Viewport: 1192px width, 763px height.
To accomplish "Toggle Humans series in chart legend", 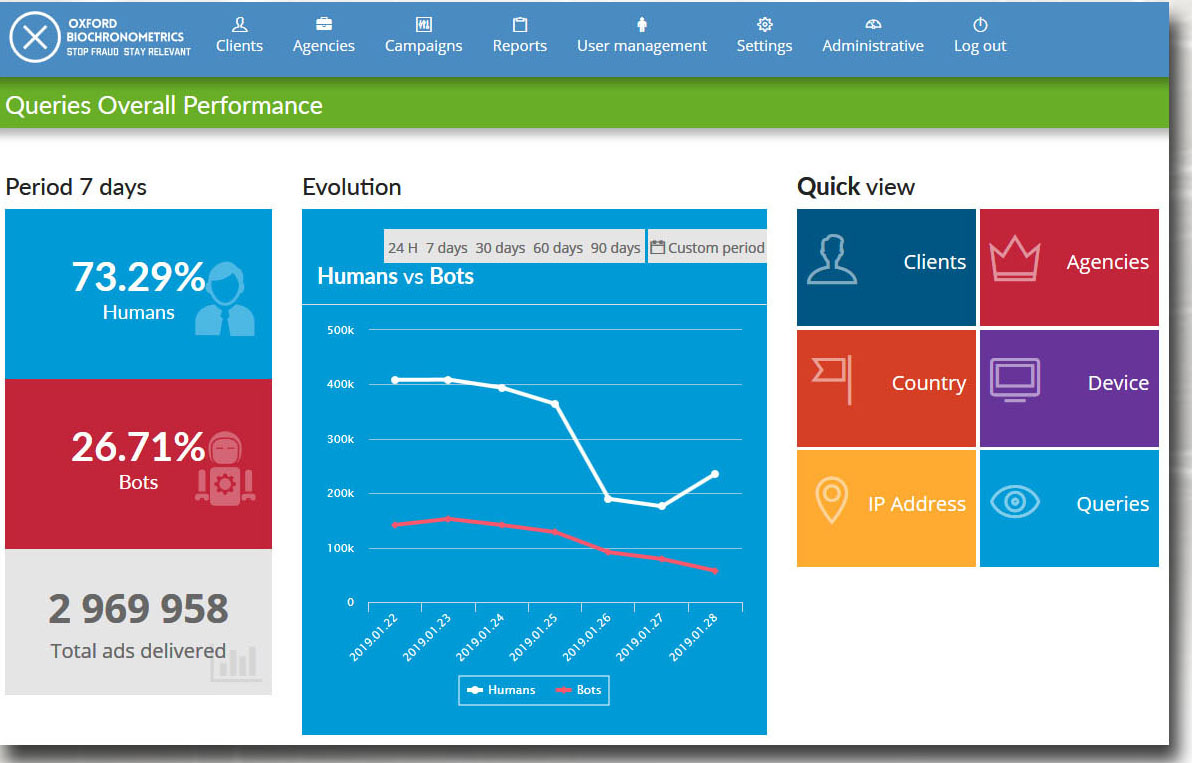I will [502, 690].
